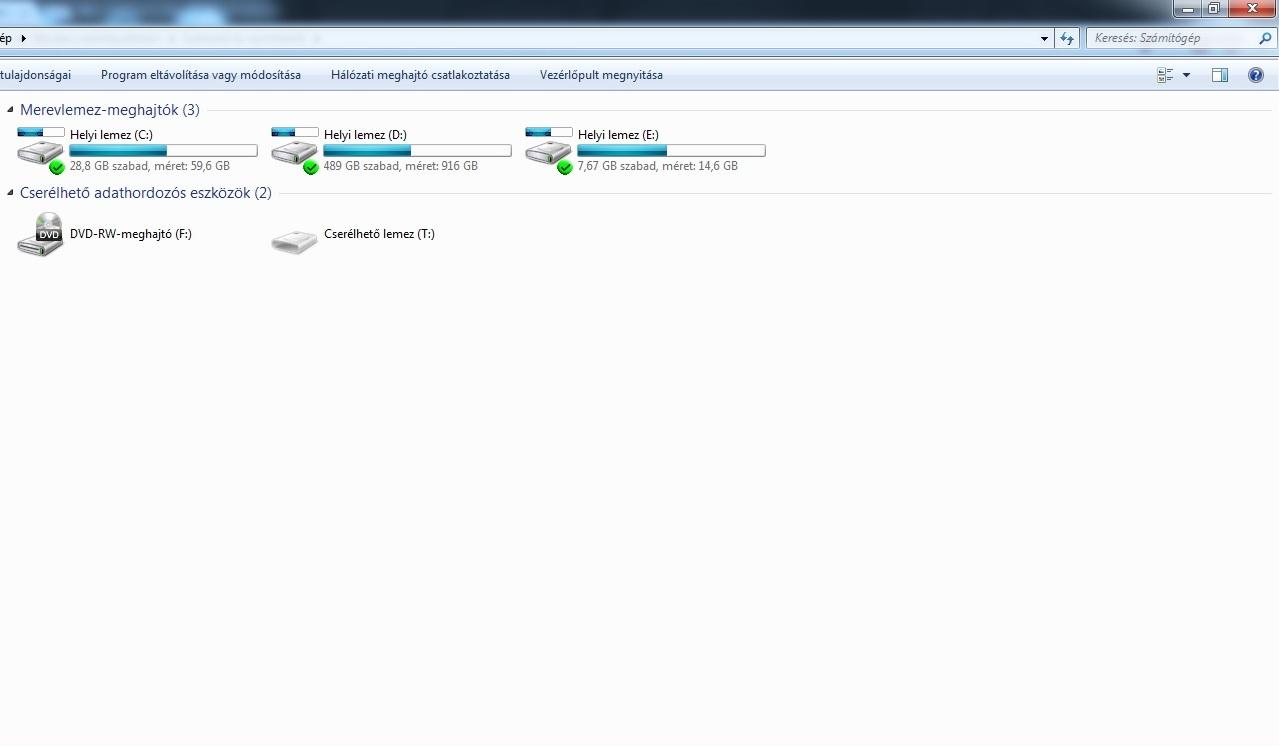Screen dimensions: 1279x746
Task: Collapse the Merevlemez-meghajtók group
Action: coord(11,110)
